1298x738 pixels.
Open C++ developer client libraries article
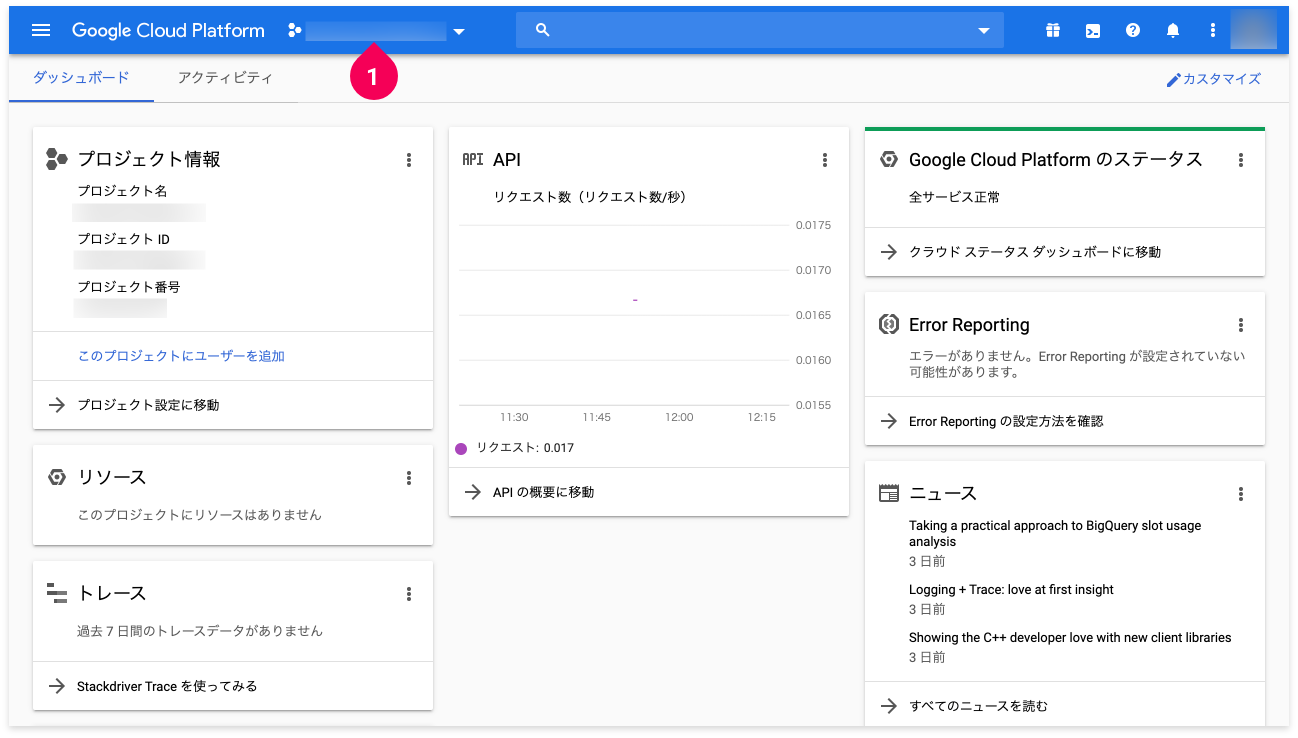pos(1070,638)
